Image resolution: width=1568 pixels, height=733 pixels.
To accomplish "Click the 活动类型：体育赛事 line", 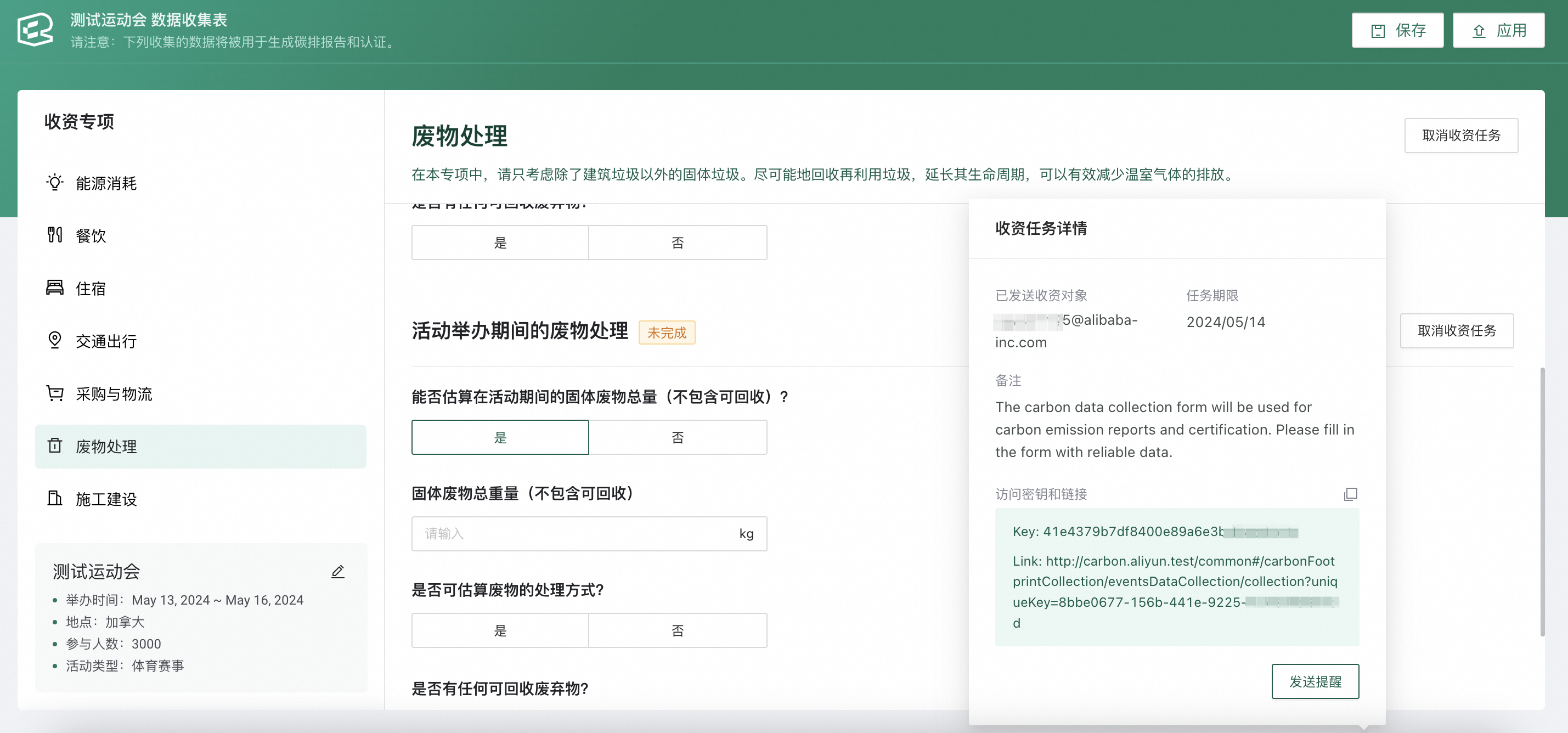I will click(x=125, y=666).
